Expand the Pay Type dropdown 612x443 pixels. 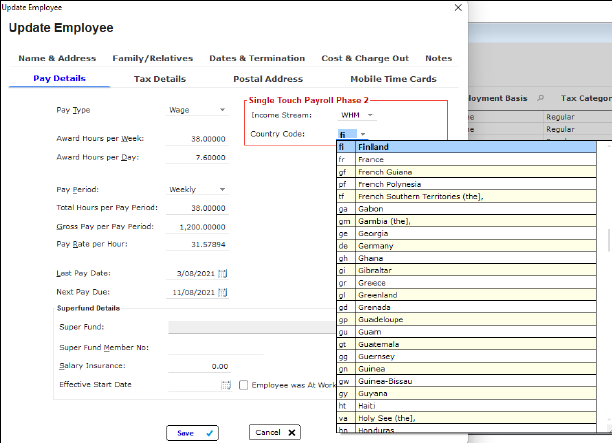[222, 110]
